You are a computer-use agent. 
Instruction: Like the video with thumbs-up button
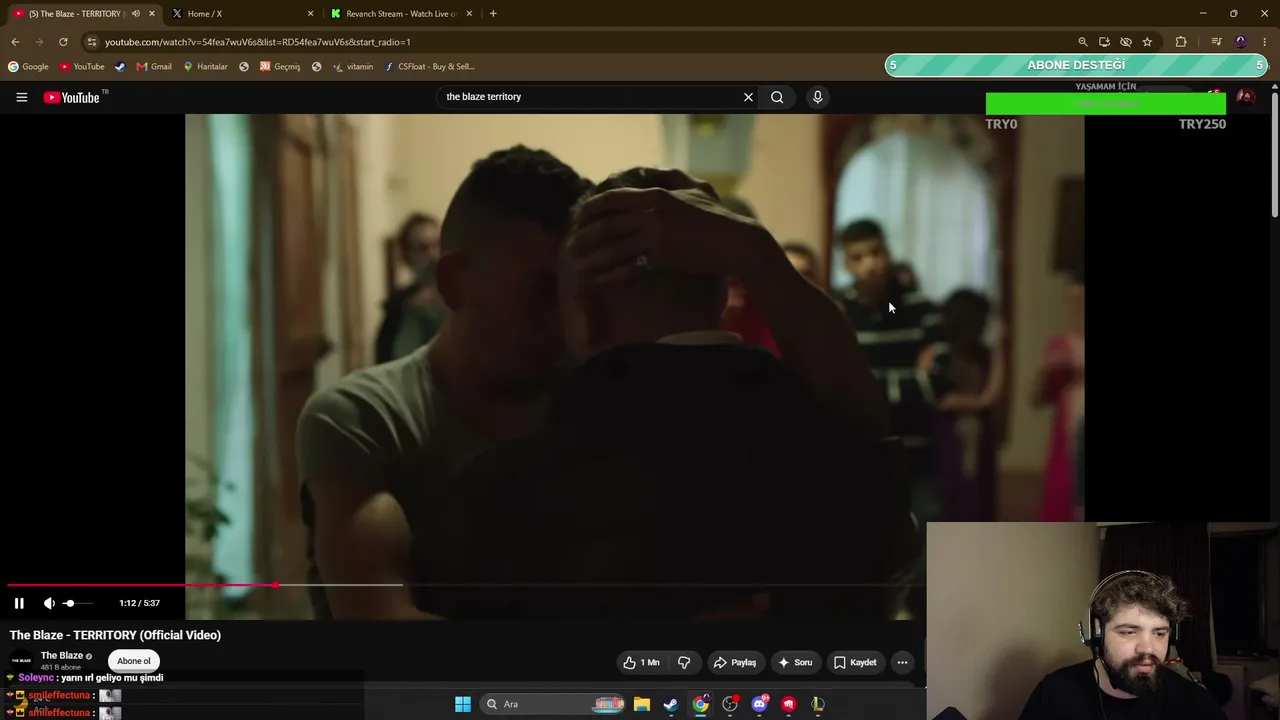(x=641, y=662)
